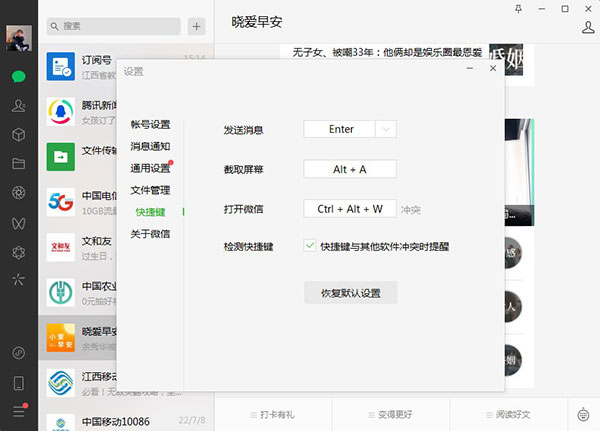Open the Chats icon in the sidebar

point(18,76)
